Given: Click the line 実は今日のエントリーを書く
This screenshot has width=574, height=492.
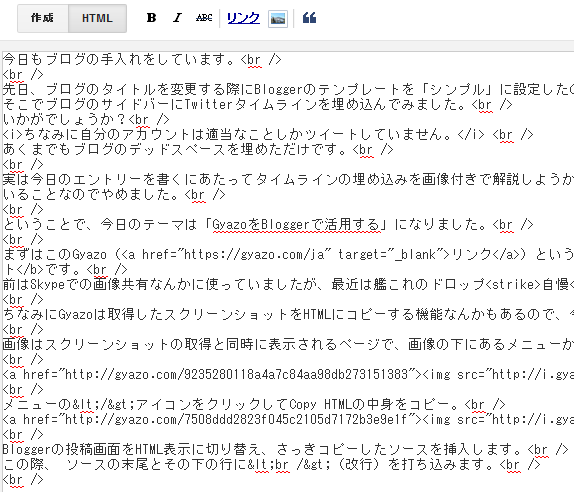Looking at the screenshot, I should point(288,179).
